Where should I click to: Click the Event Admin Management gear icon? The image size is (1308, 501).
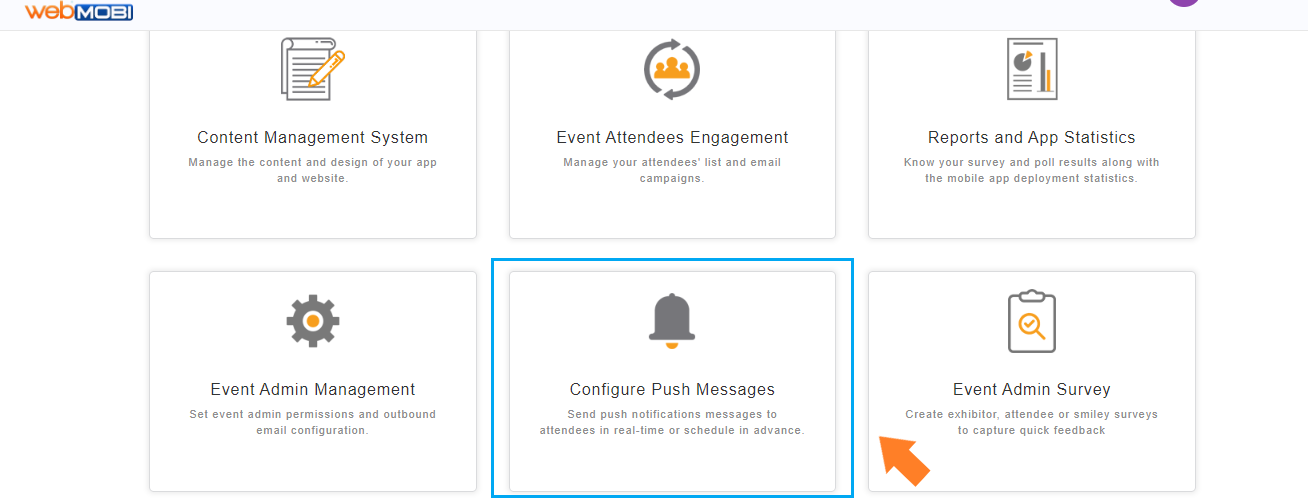click(x=313, y=321)
